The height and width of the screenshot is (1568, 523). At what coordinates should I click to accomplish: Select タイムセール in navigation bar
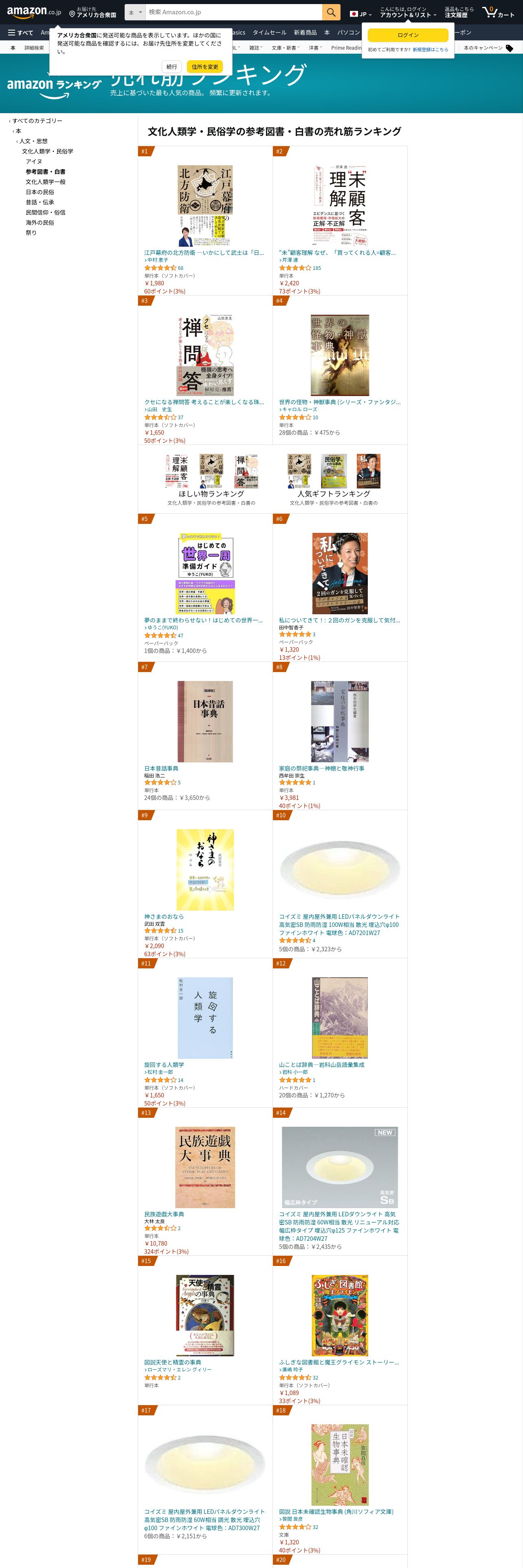pos(269,32)
